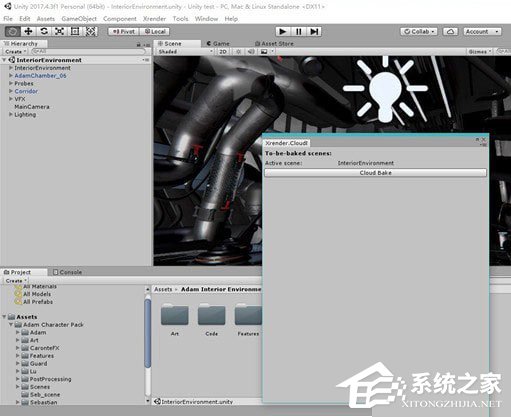Collapse the InteriorEnvironment scene root
511x417 pixels.
pos(4,60)
